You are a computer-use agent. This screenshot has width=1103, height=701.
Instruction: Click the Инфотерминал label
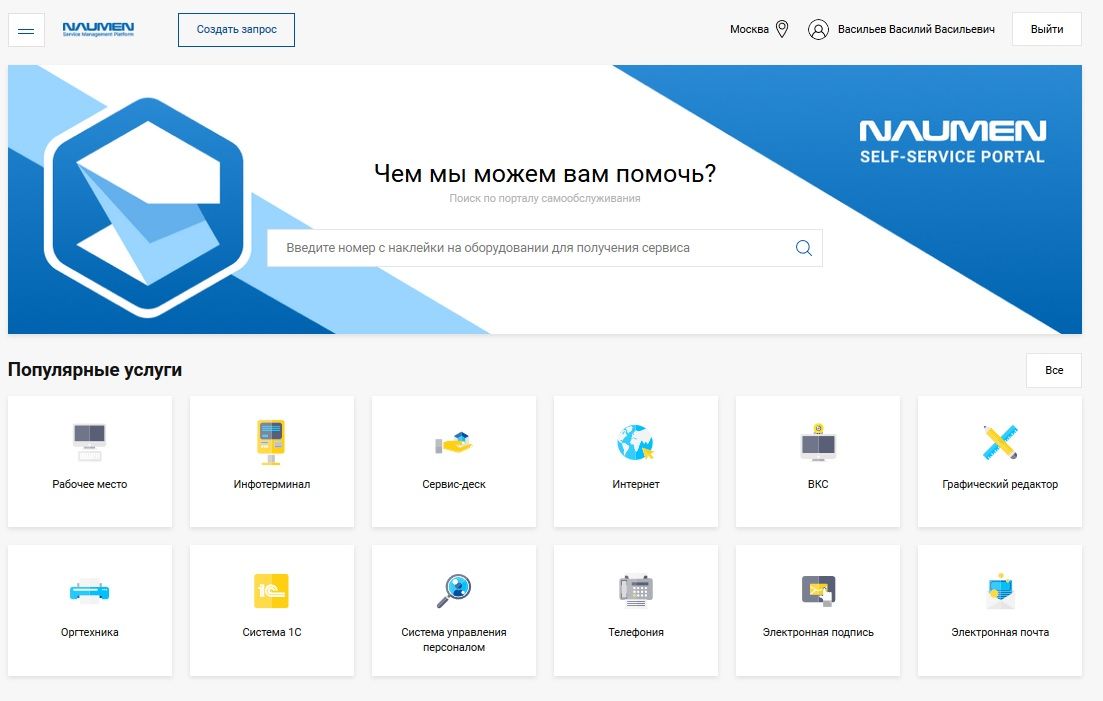[272, 484]
